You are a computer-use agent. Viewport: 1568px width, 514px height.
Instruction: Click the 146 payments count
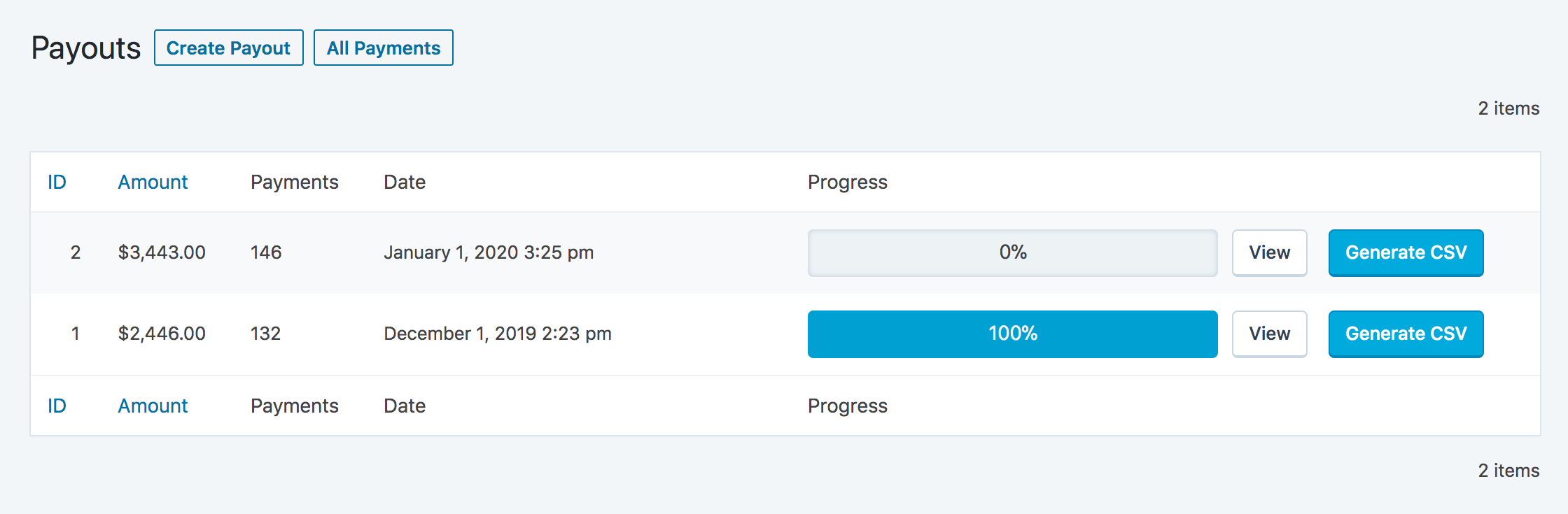pos(266,252)
